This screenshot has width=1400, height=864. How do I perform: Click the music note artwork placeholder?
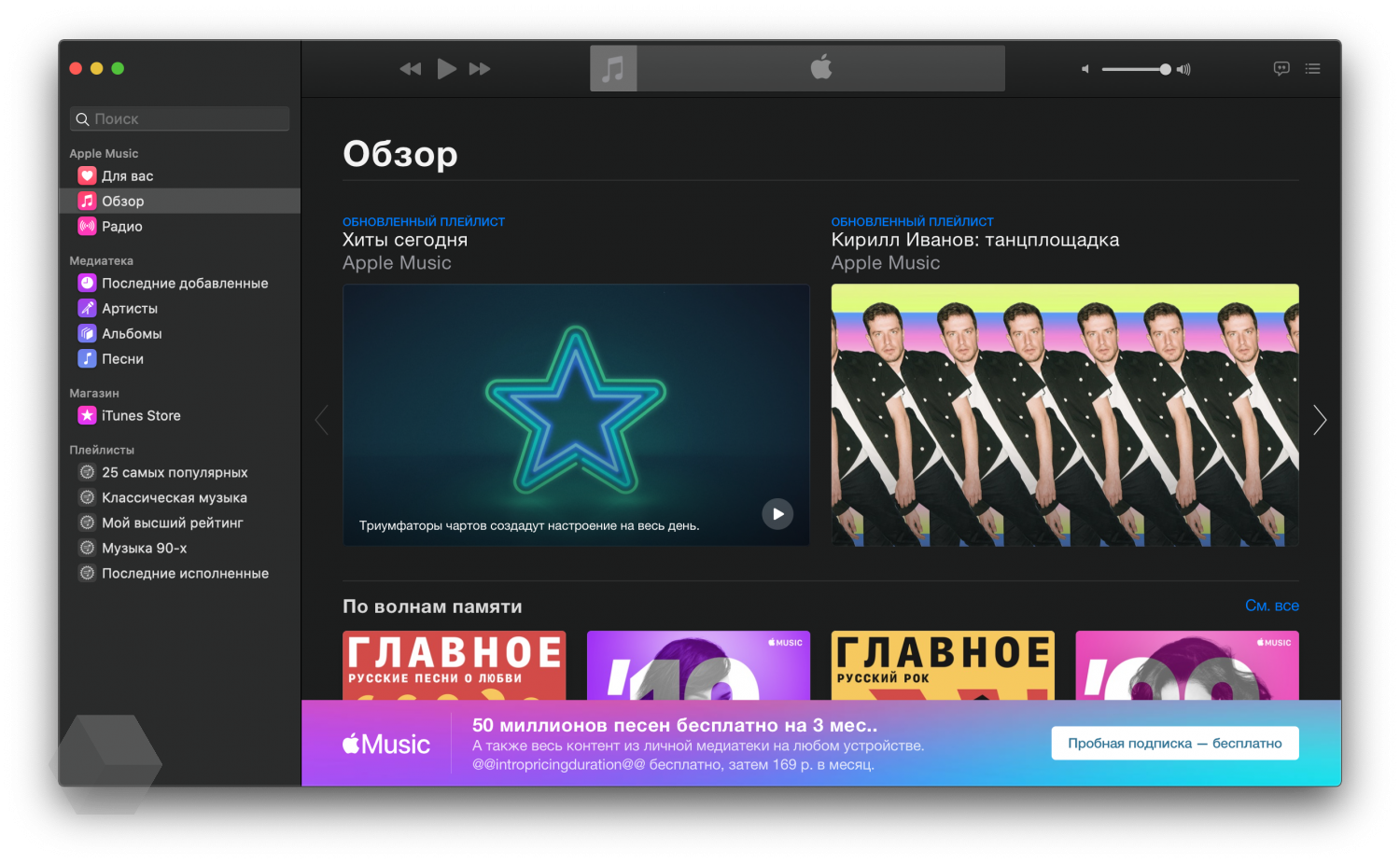(613, 68)
